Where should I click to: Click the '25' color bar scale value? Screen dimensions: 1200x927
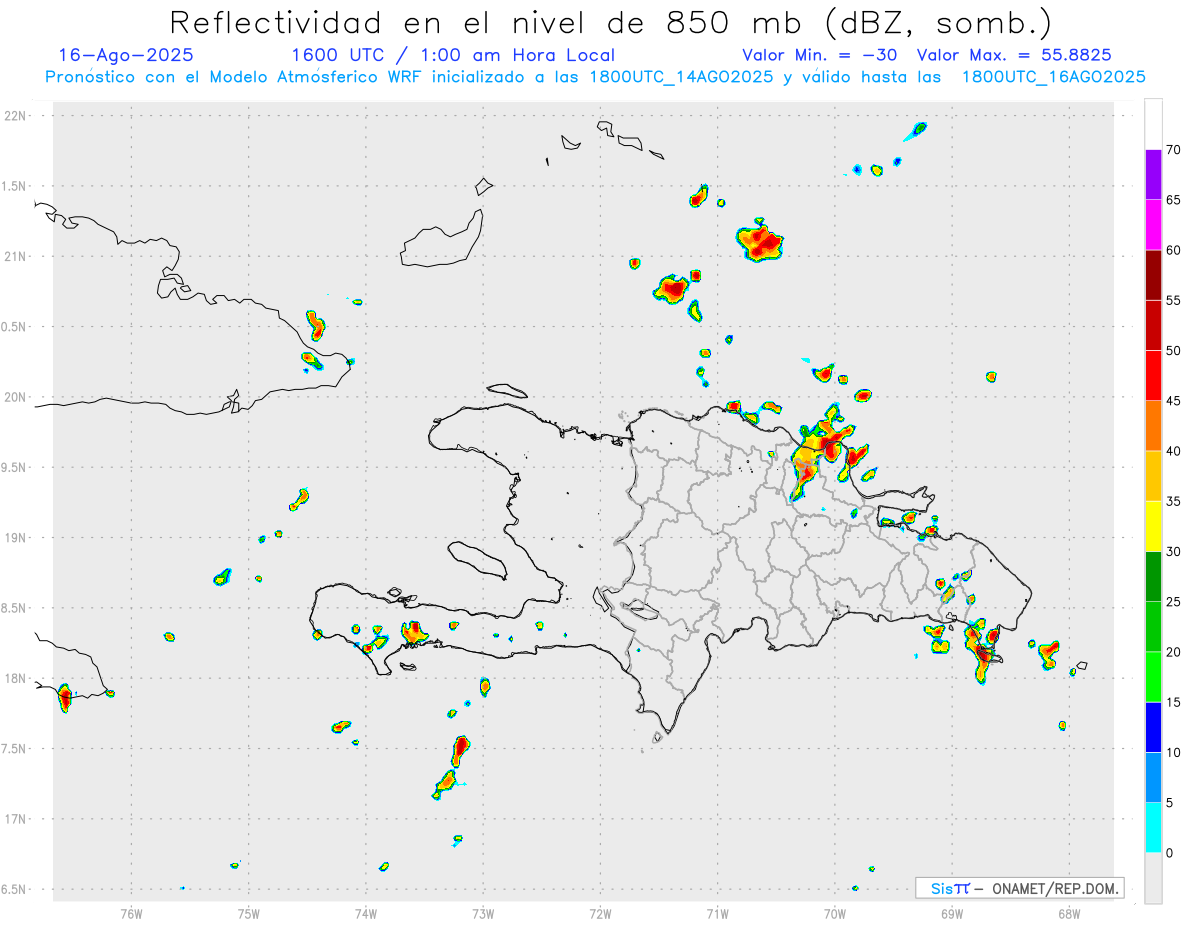(x=1174, y=601)
